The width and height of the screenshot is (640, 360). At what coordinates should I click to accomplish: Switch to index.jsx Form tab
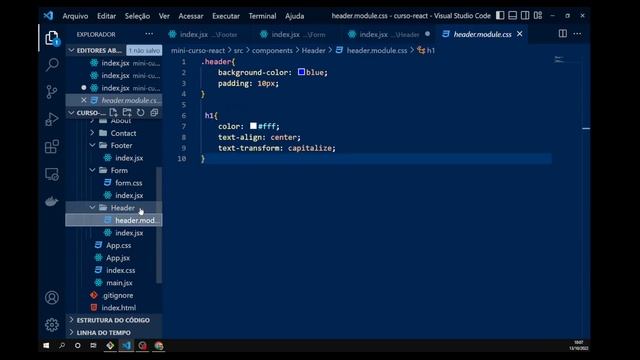[x=298, y=34]
